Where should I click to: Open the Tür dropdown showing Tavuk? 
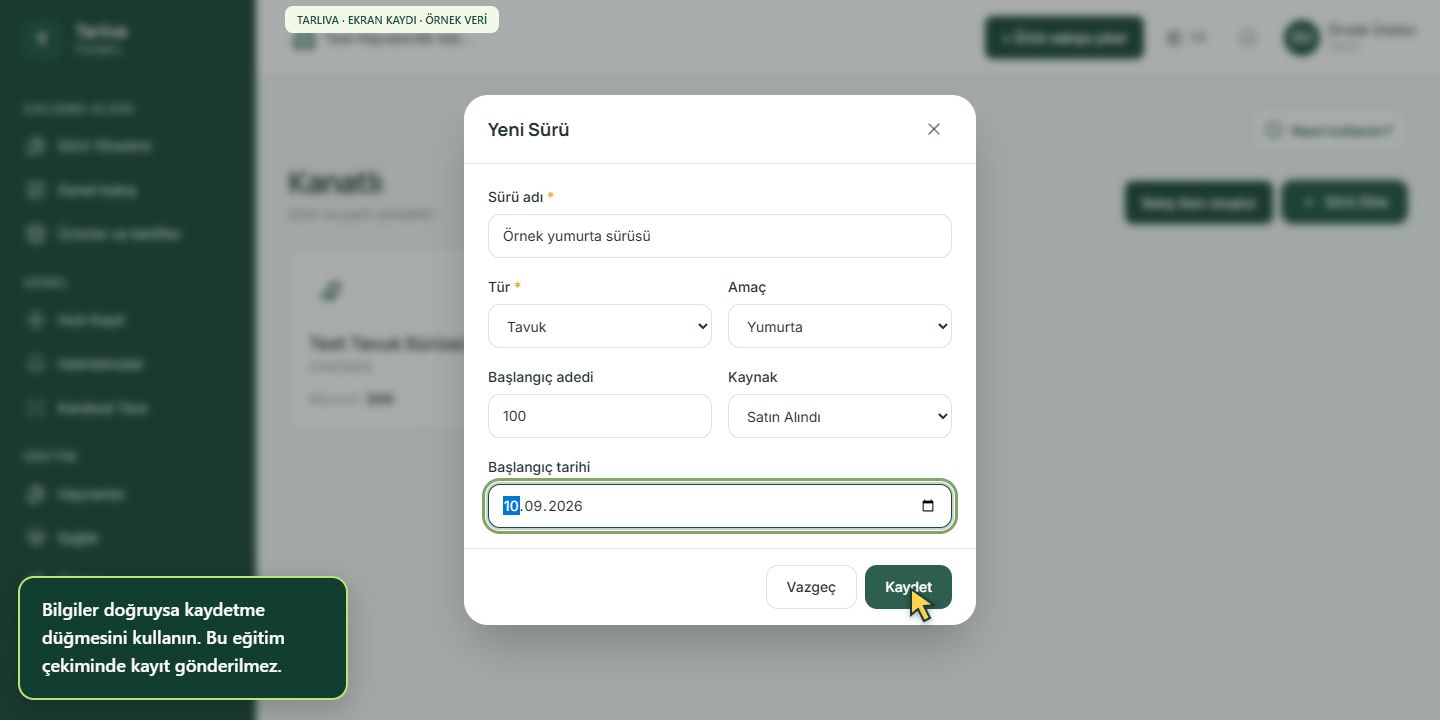[x=600, y=326]
